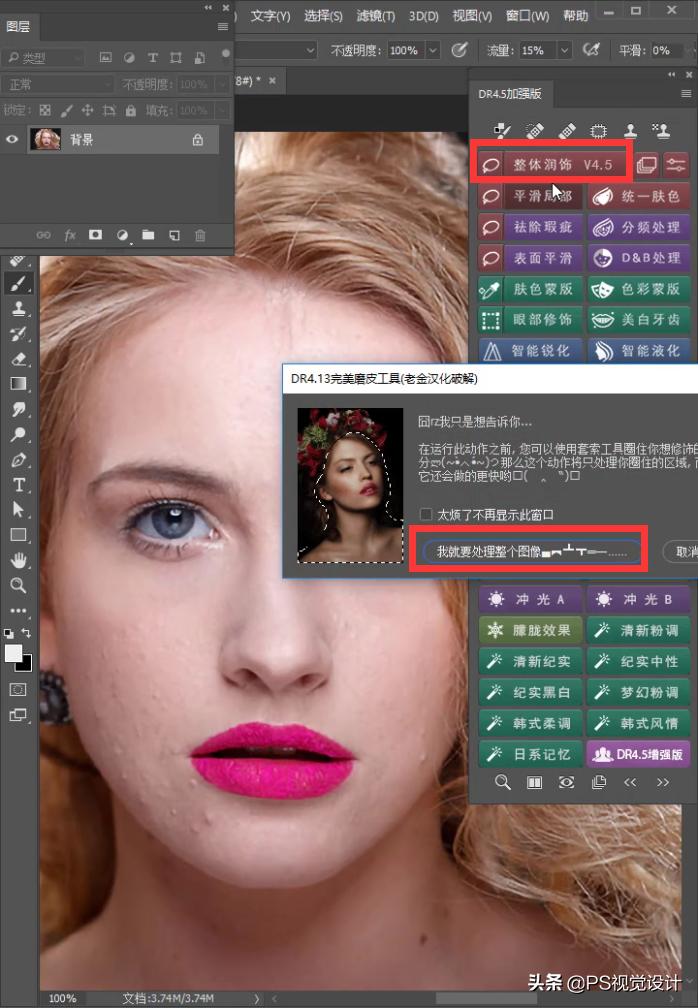Select the Horizontal Type tool
Image resolution: width=698 pixels, height=1008 pixels.
pos(18,485)
